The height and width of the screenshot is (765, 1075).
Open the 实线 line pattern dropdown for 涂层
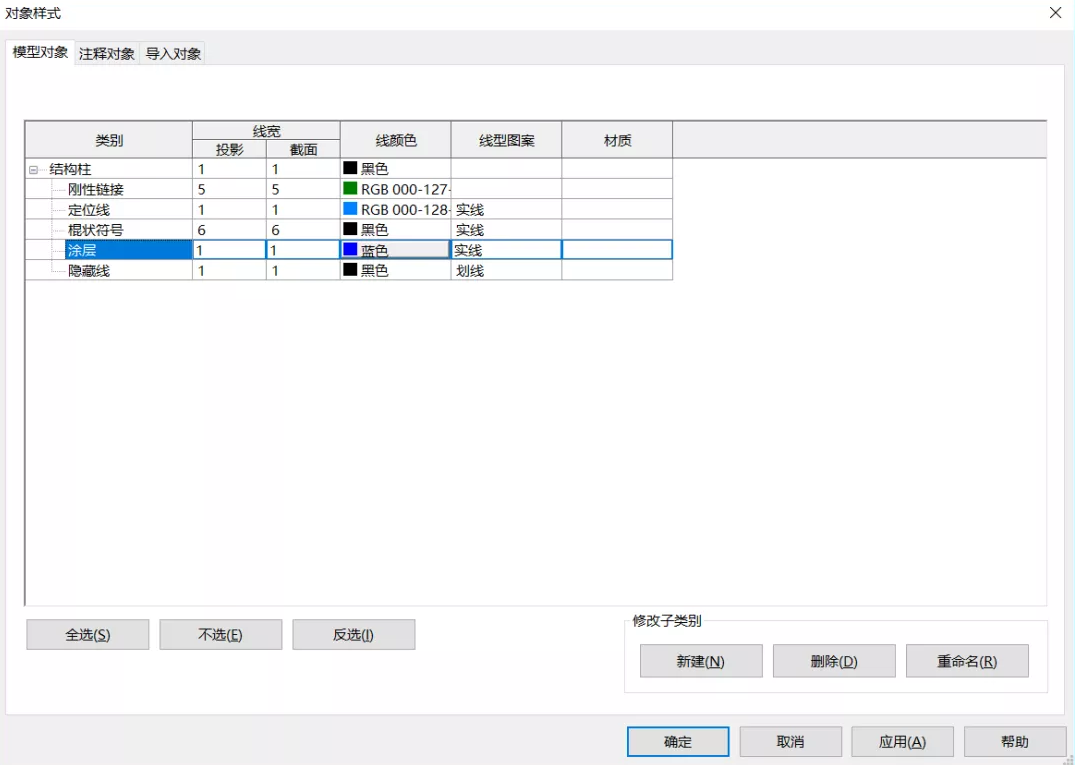[x=505, y=250]
